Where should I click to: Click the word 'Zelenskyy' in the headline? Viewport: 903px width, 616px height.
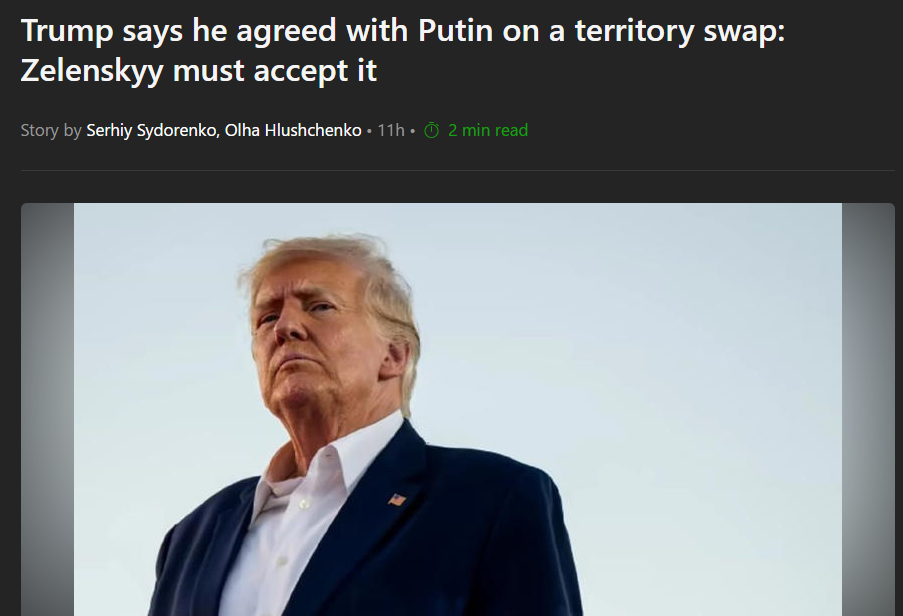92,71
